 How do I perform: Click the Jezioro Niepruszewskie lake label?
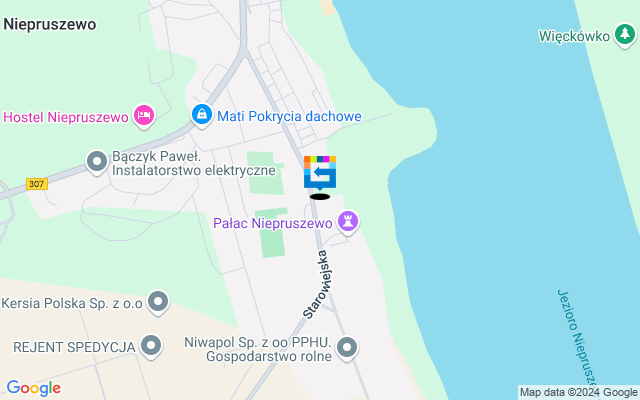point(578,341)
